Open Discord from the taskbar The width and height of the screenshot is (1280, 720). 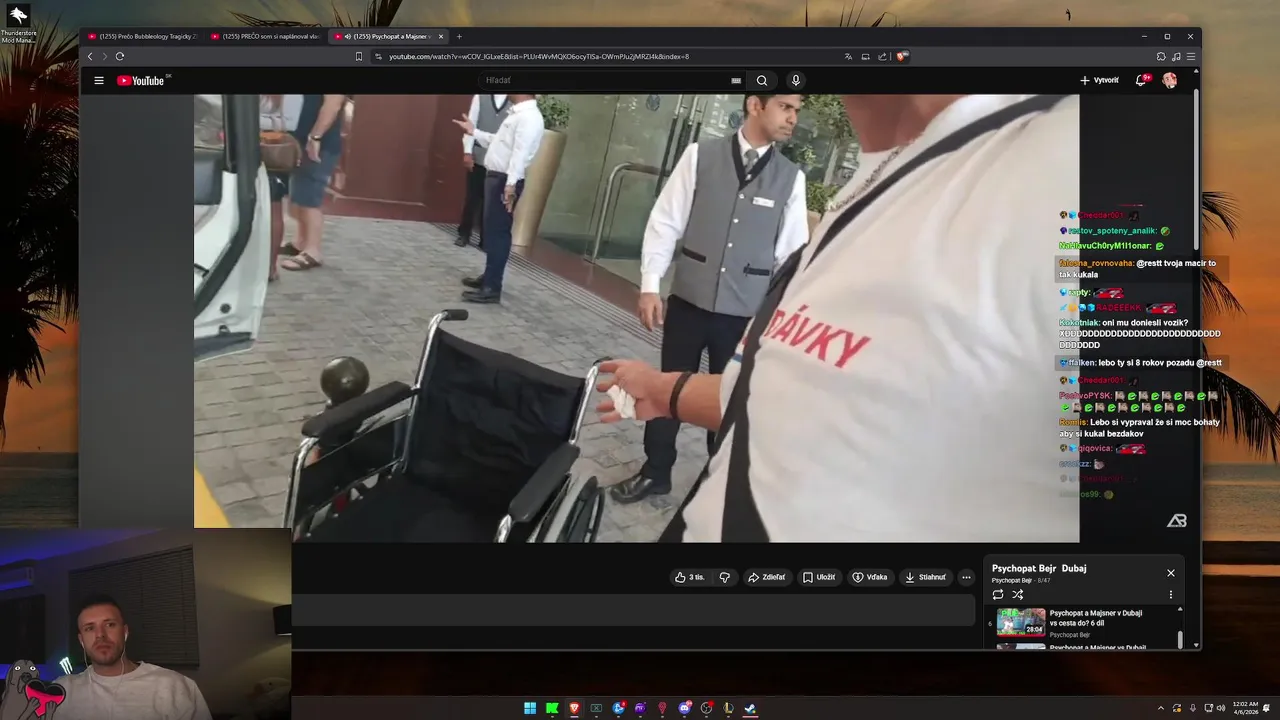(685, 708)
